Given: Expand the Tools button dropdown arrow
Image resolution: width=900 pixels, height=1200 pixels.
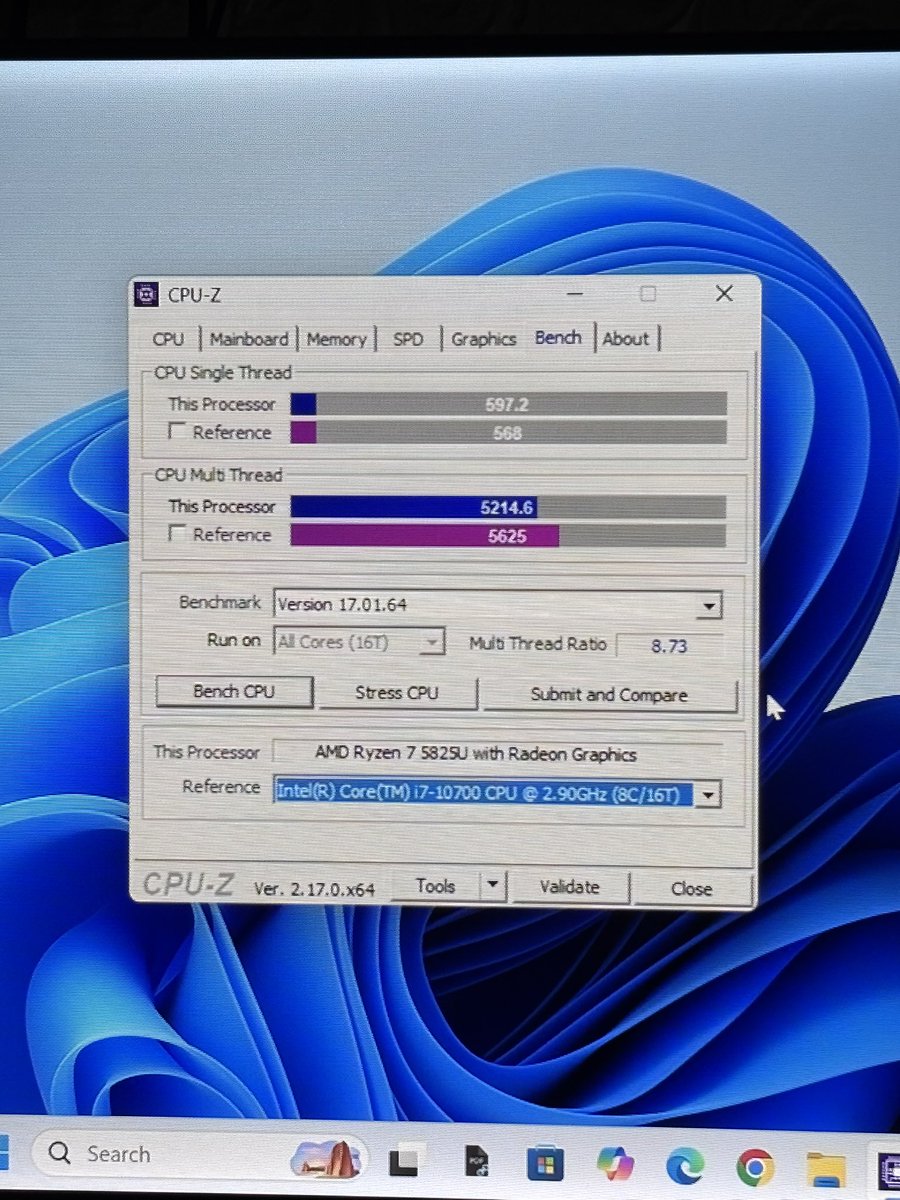Looking at the screenshot, I should [x=493, y=886].
